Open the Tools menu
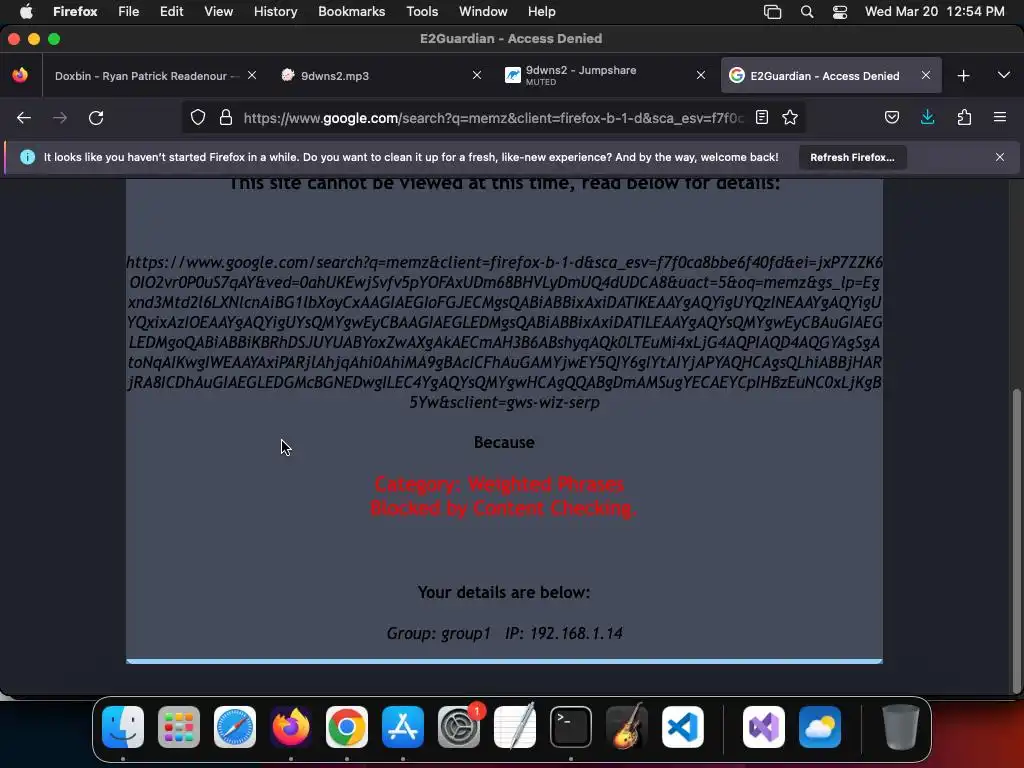Screen dimensions: 1024x768 click(x=422, y=12)
